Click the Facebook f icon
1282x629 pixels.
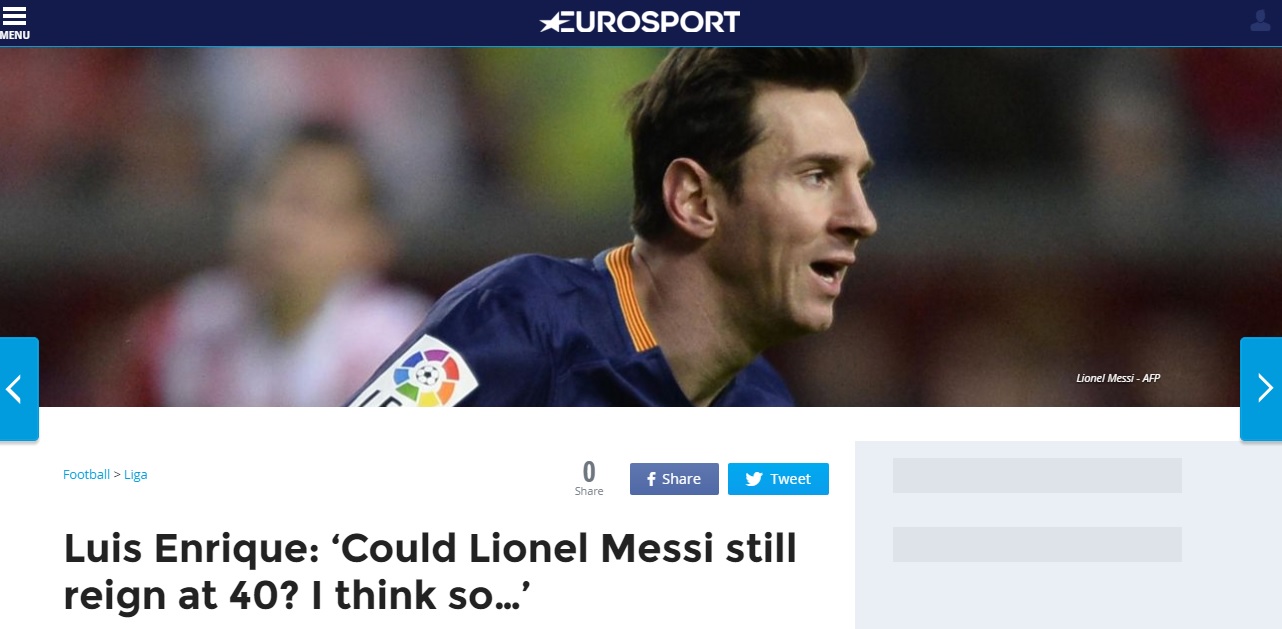651,479
